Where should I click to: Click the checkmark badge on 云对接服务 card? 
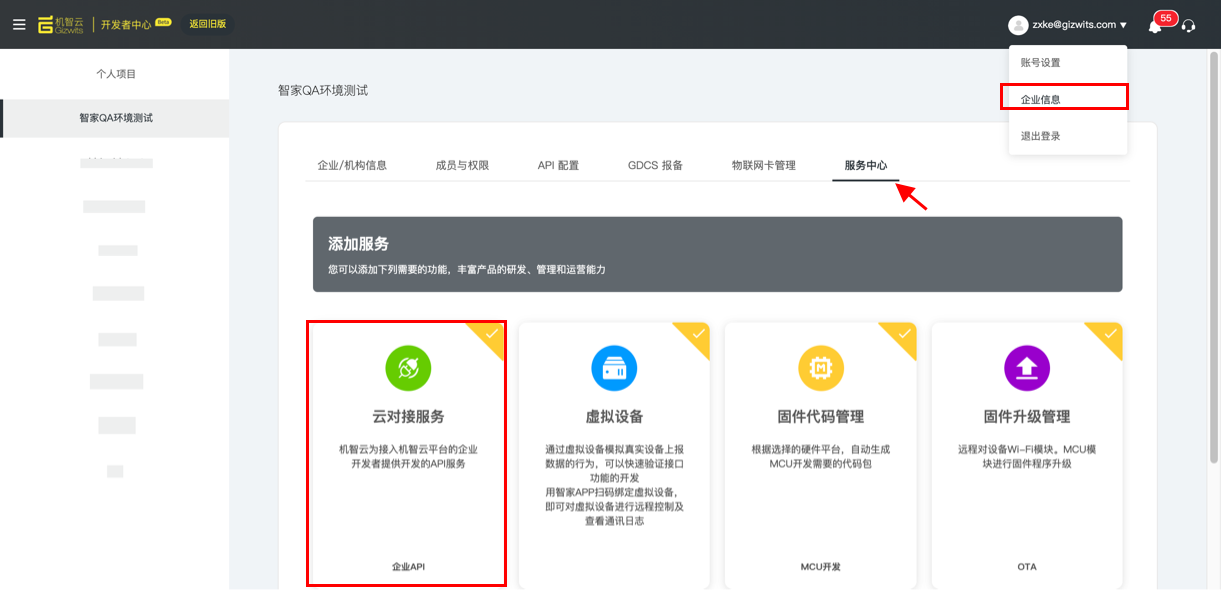coord(490,335)
